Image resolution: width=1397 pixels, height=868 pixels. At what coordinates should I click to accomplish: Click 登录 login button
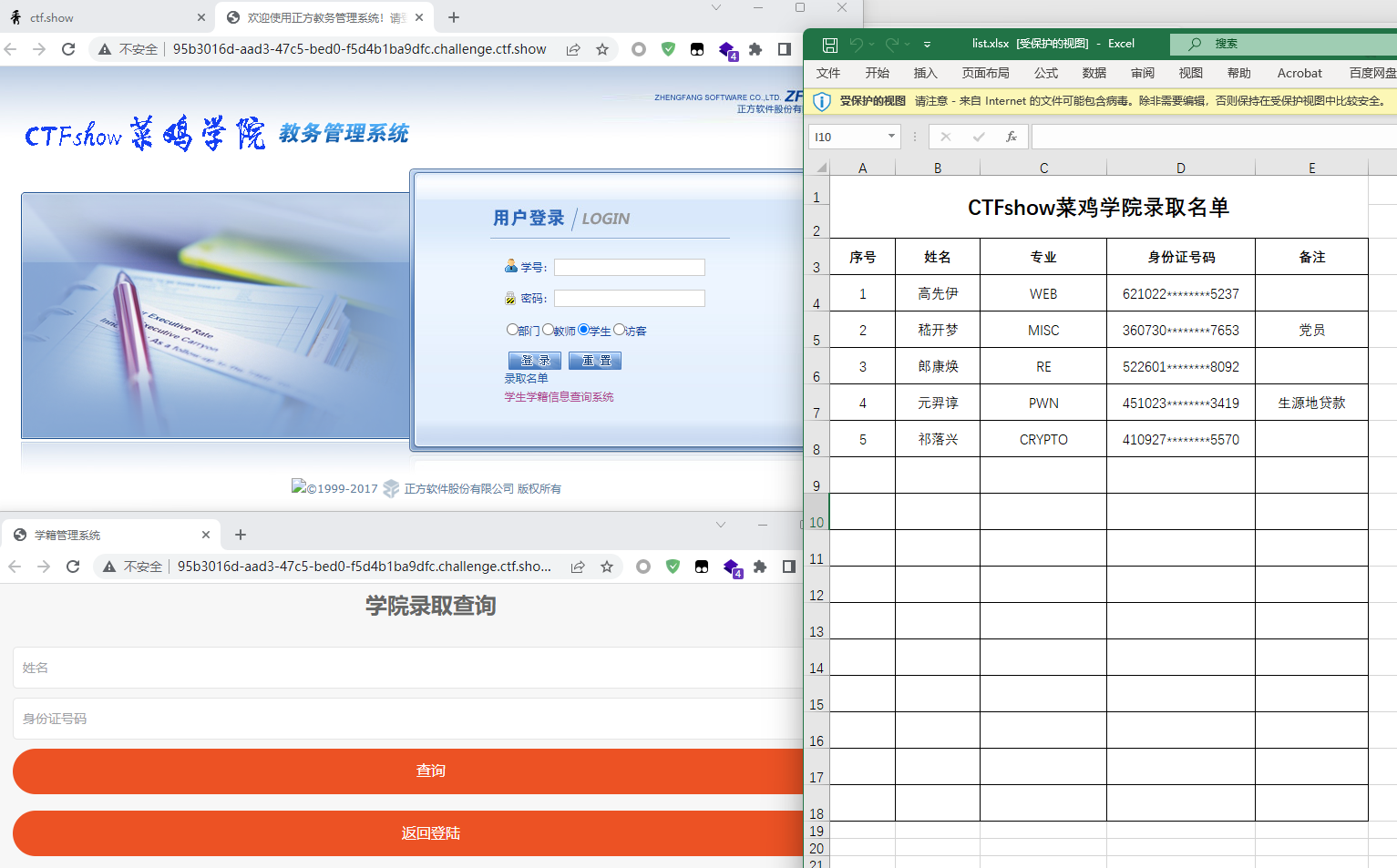pos(535,361)
